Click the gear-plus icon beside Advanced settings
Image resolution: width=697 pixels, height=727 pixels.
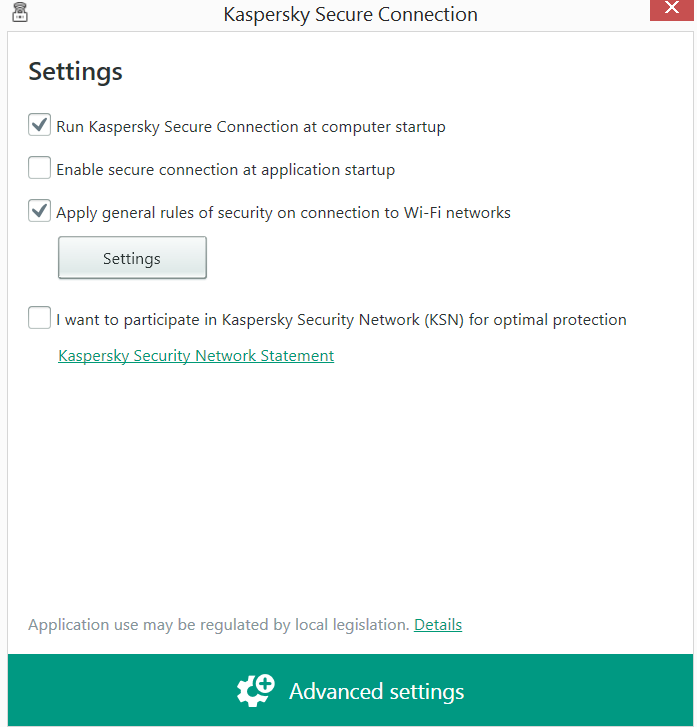pyautogui.click(x=255, y=690)
